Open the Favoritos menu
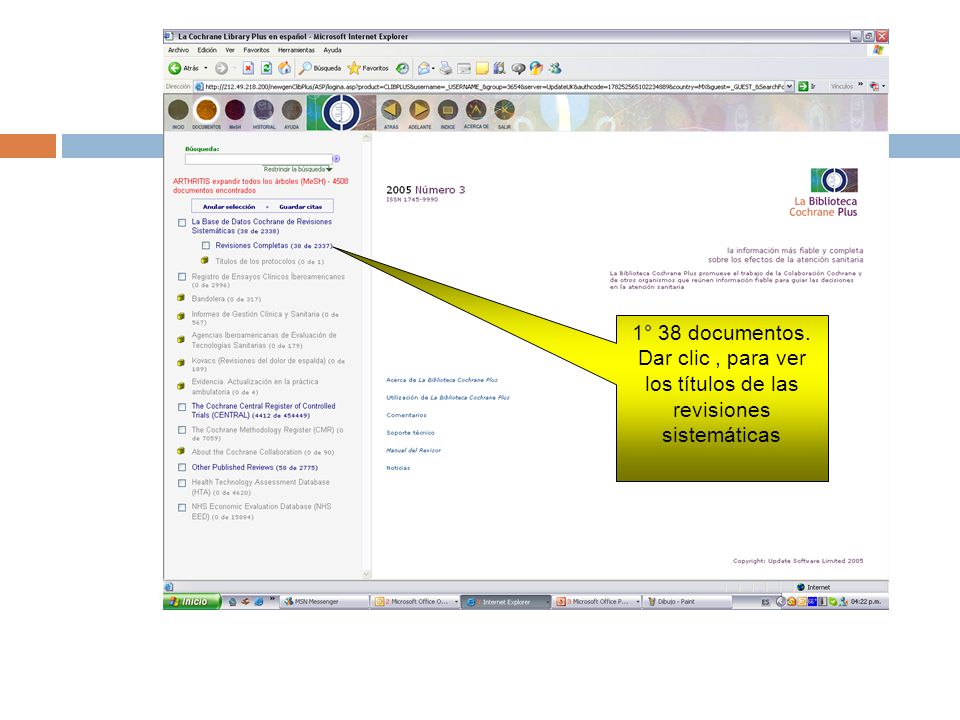 [256, 50]
